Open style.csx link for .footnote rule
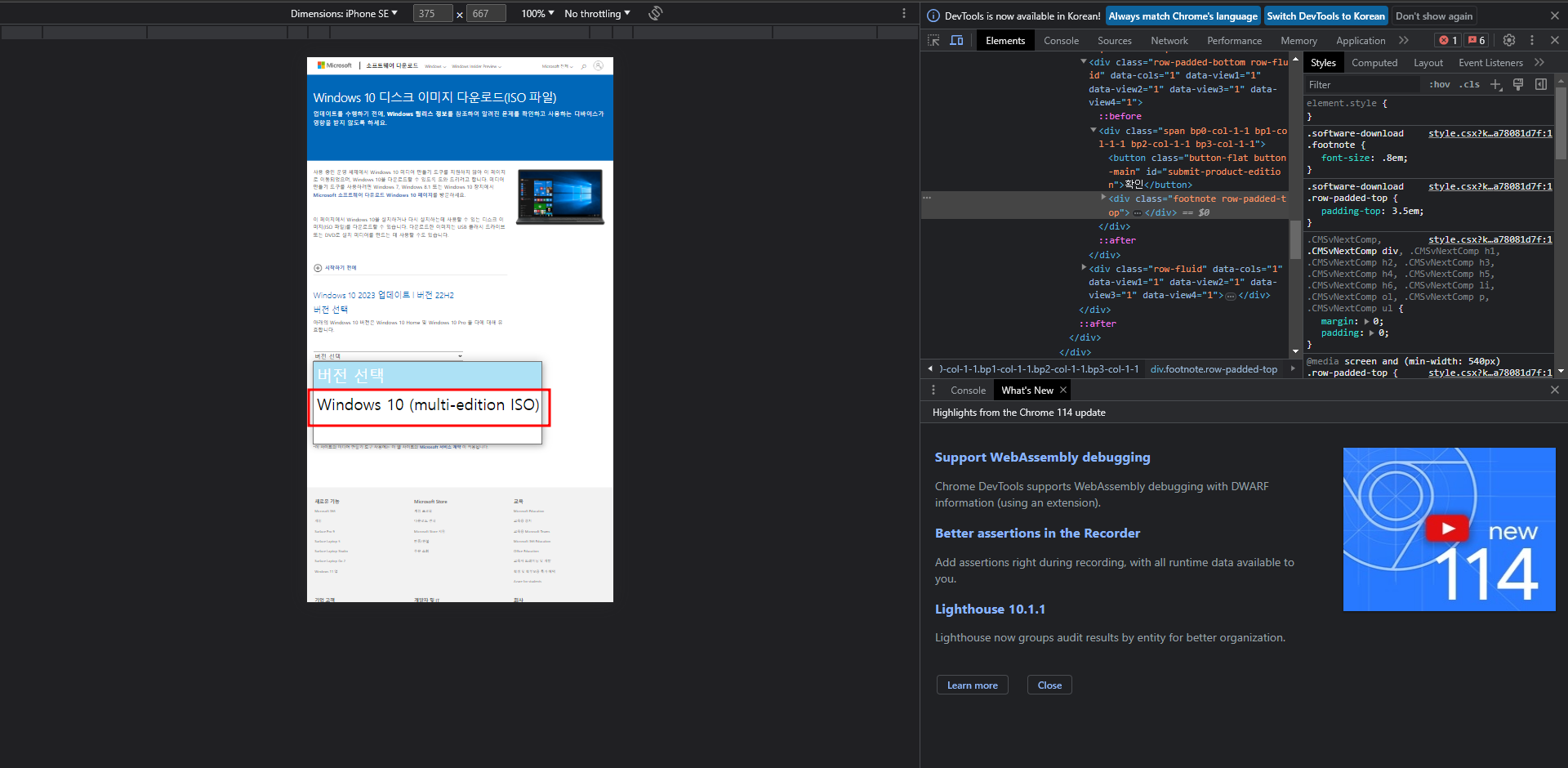Image resolution: width=1568 pixels, height=768 pixels. pyautogui.click(x=1490, y=133)
